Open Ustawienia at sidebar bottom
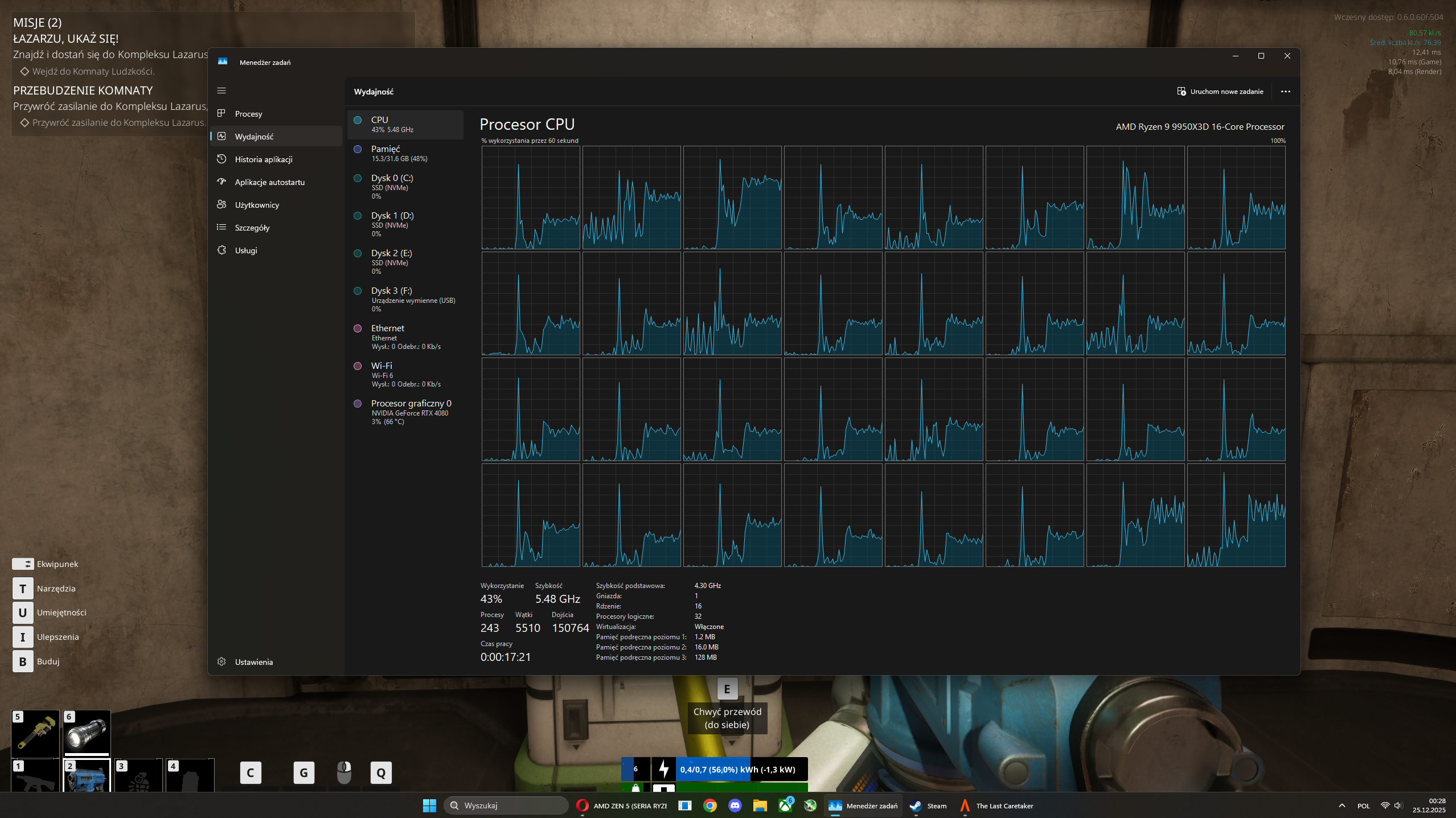This screenshot has width=1456, height=818. [x=253, y=662]
